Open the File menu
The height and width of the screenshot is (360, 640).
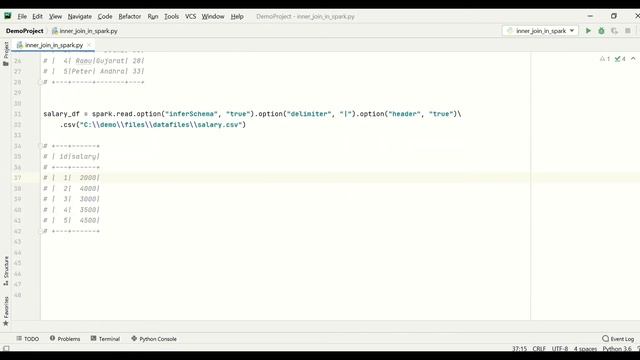[x=22, y=16]
